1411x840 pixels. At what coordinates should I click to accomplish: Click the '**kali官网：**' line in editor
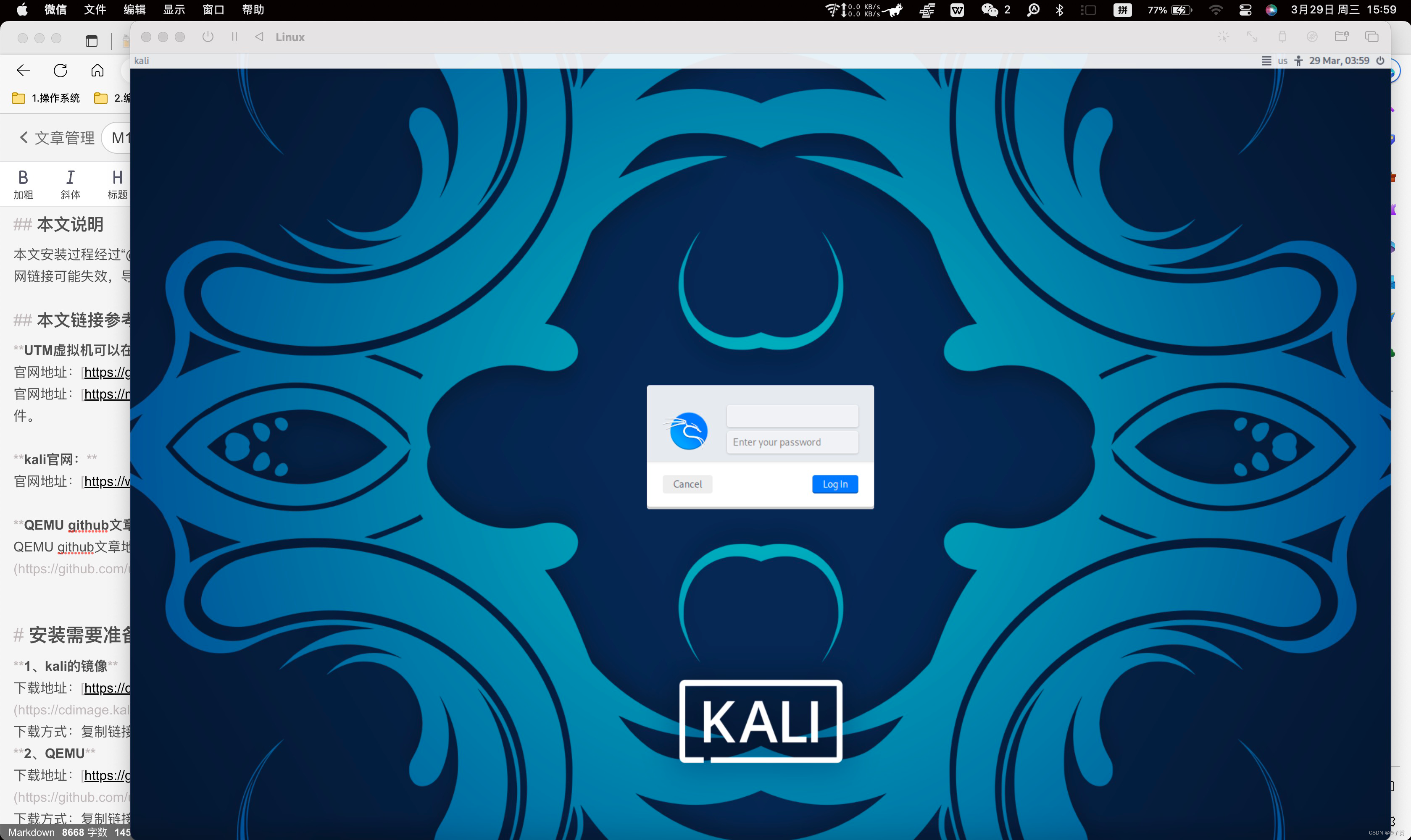tap(55, 459)
